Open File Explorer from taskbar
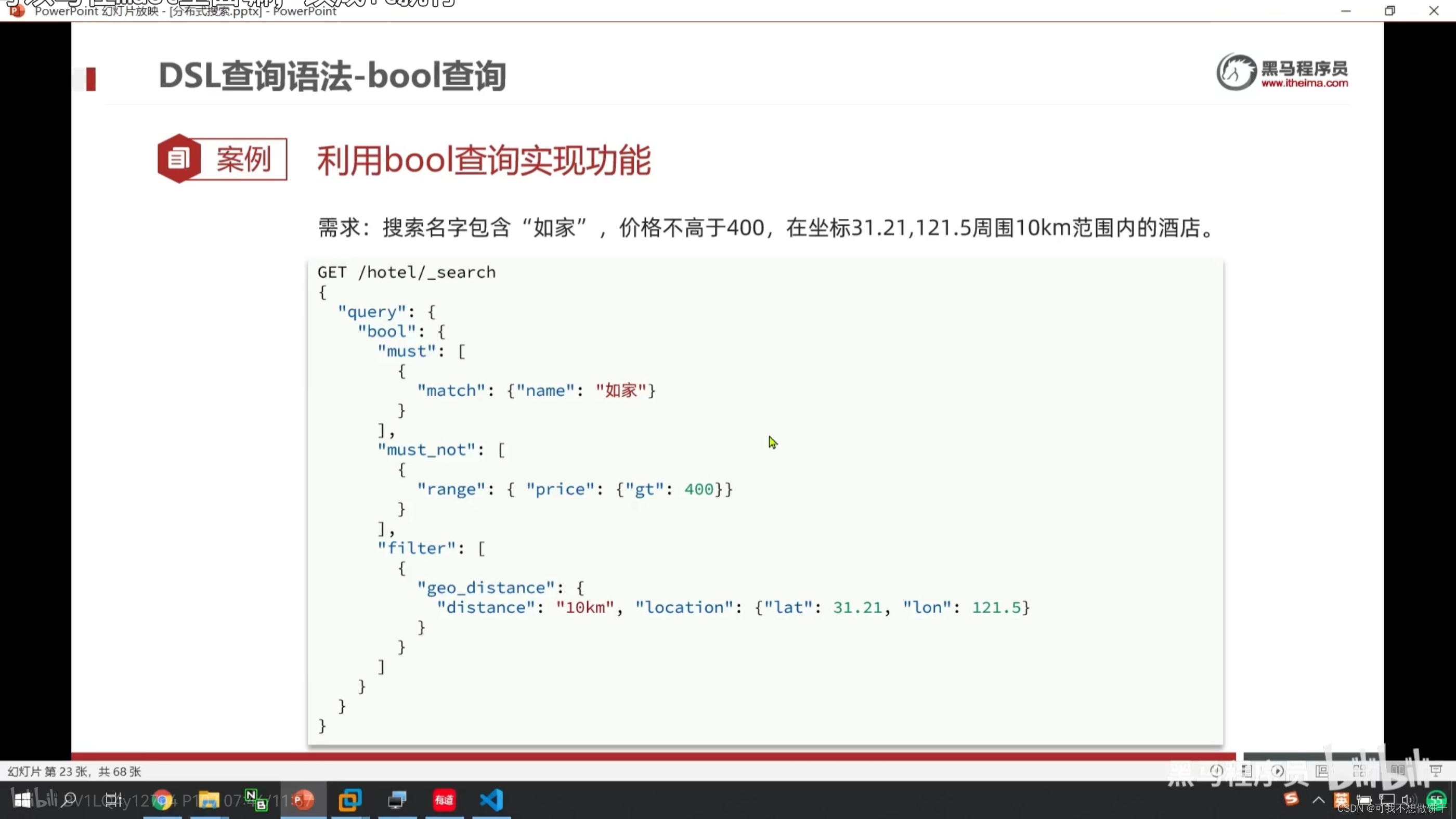Viewport: 1456px width, 819px height. point(209,800)
